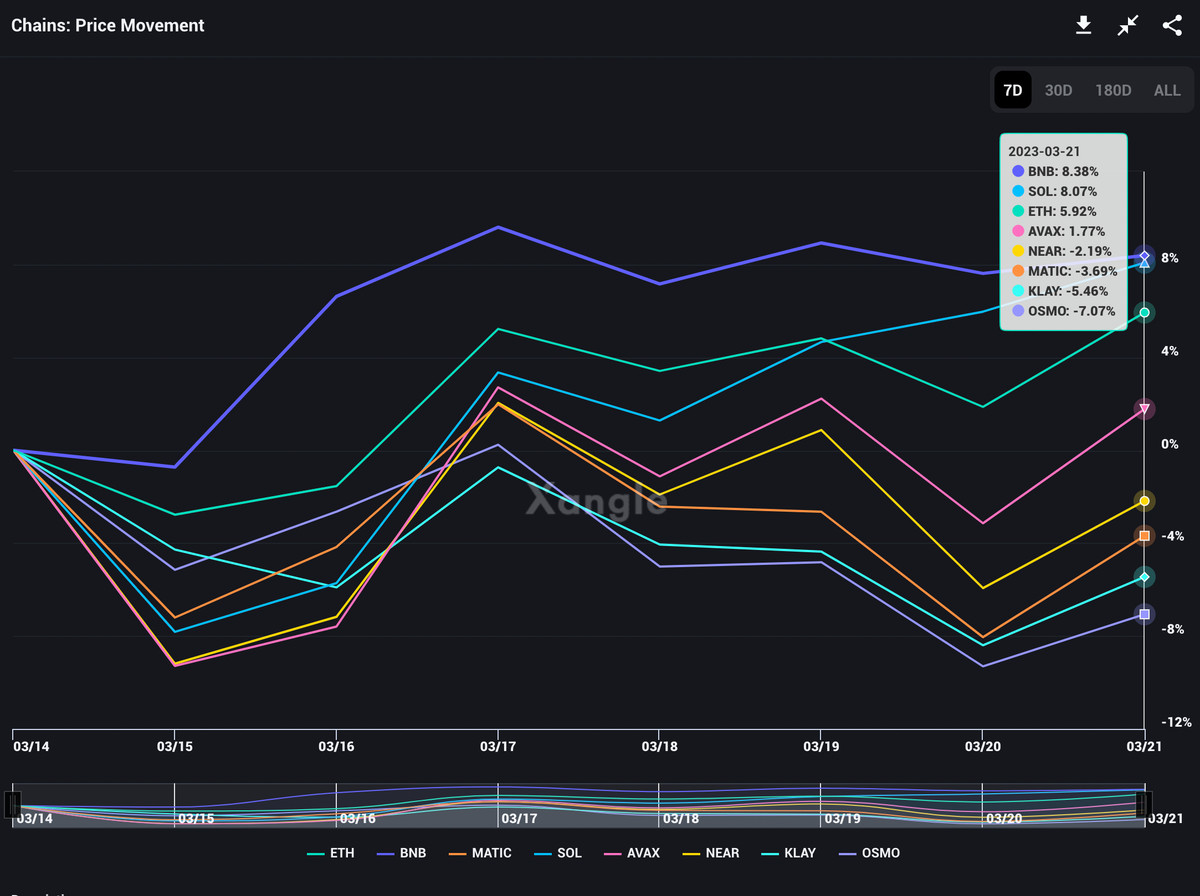Show the ALL time range
Screen dimensions: 1200x896
1167,90
